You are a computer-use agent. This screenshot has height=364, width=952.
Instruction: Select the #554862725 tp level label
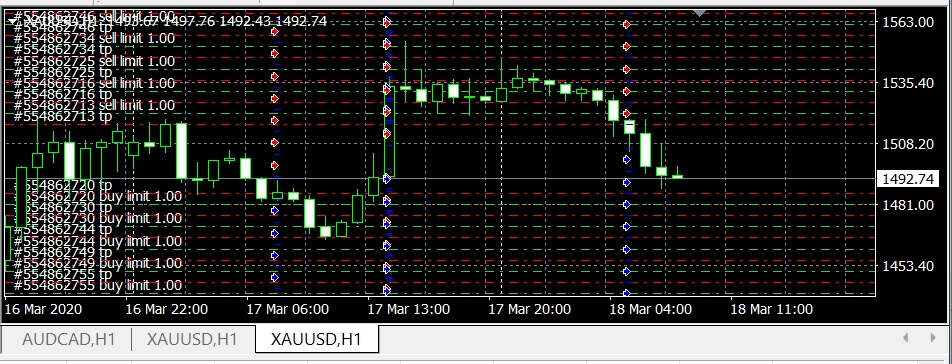[x=63, y=72]
